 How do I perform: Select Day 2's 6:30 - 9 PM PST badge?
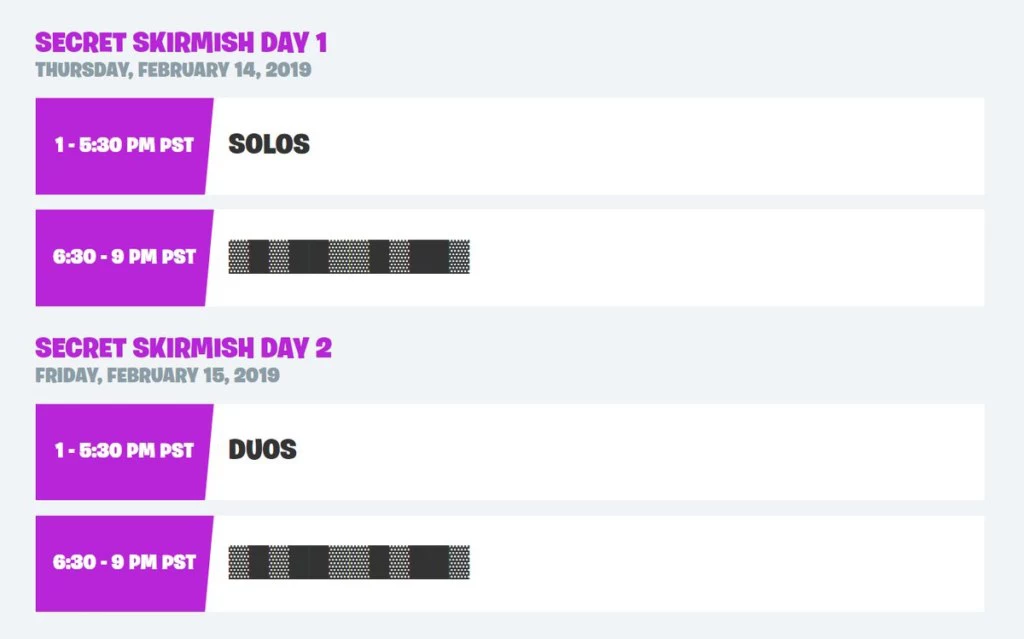124,563
